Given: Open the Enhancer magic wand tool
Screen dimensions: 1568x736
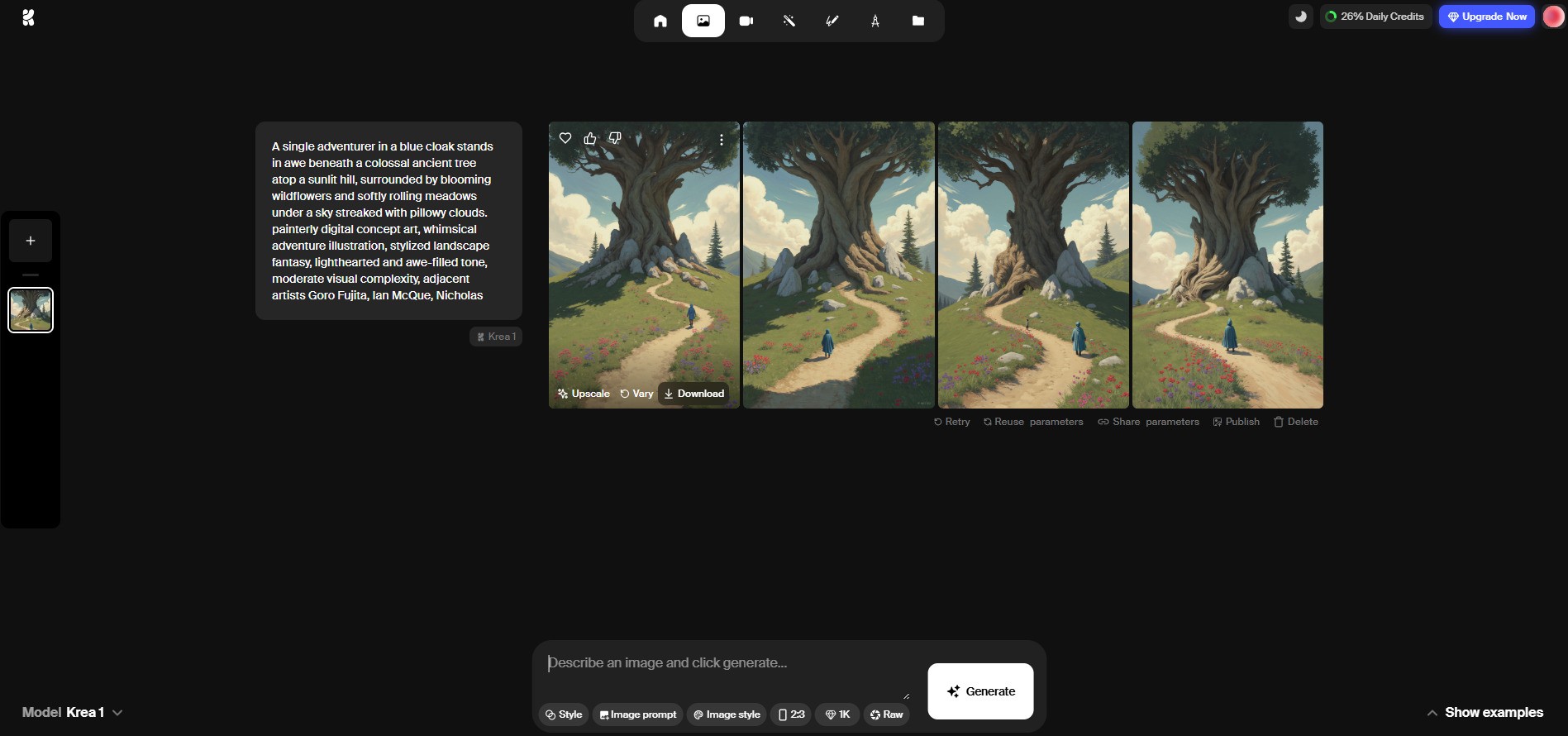Looking at the screenshot, I should pyautogui.click(x=789, y=21).
